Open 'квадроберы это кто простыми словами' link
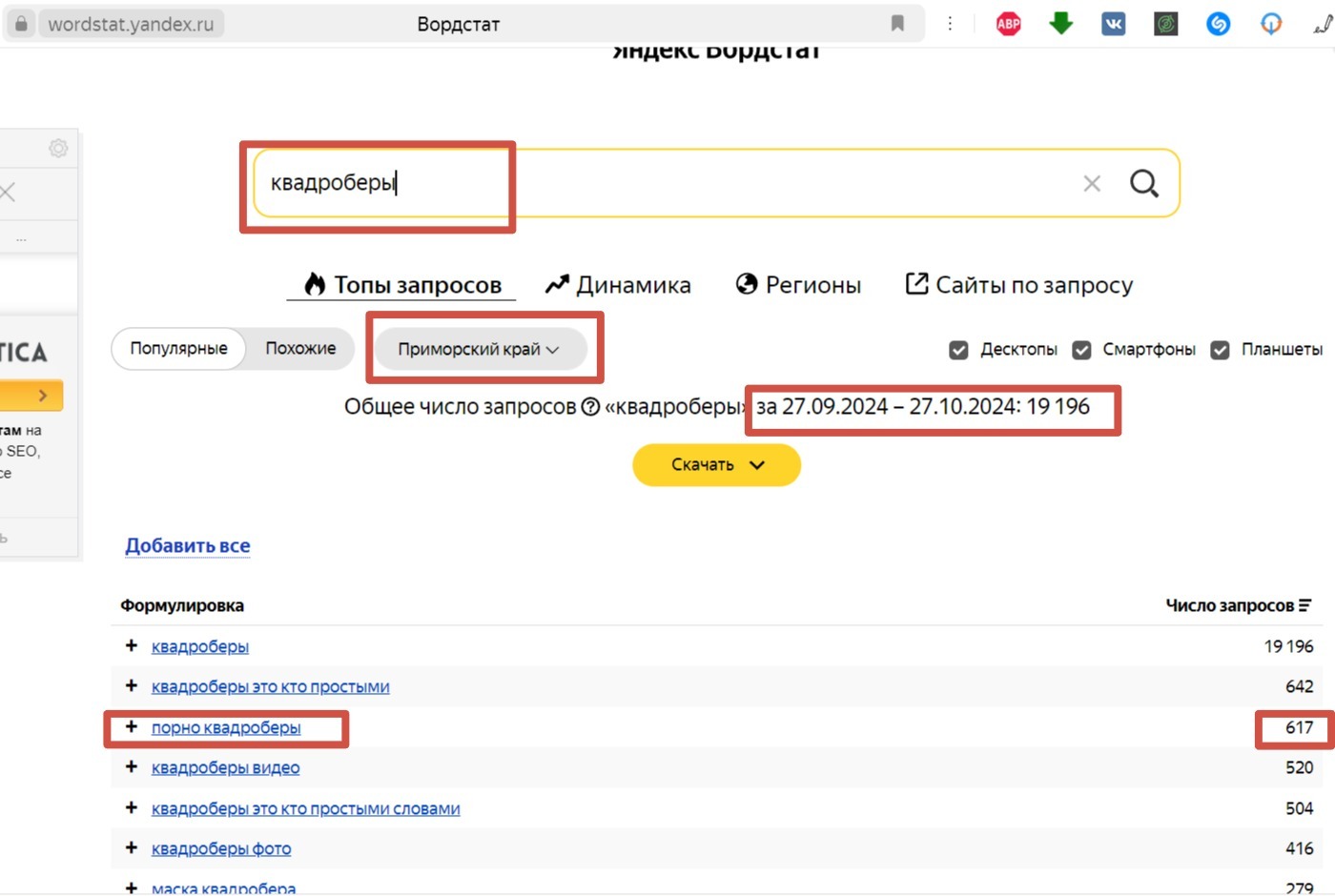 [x=305, y=808]
